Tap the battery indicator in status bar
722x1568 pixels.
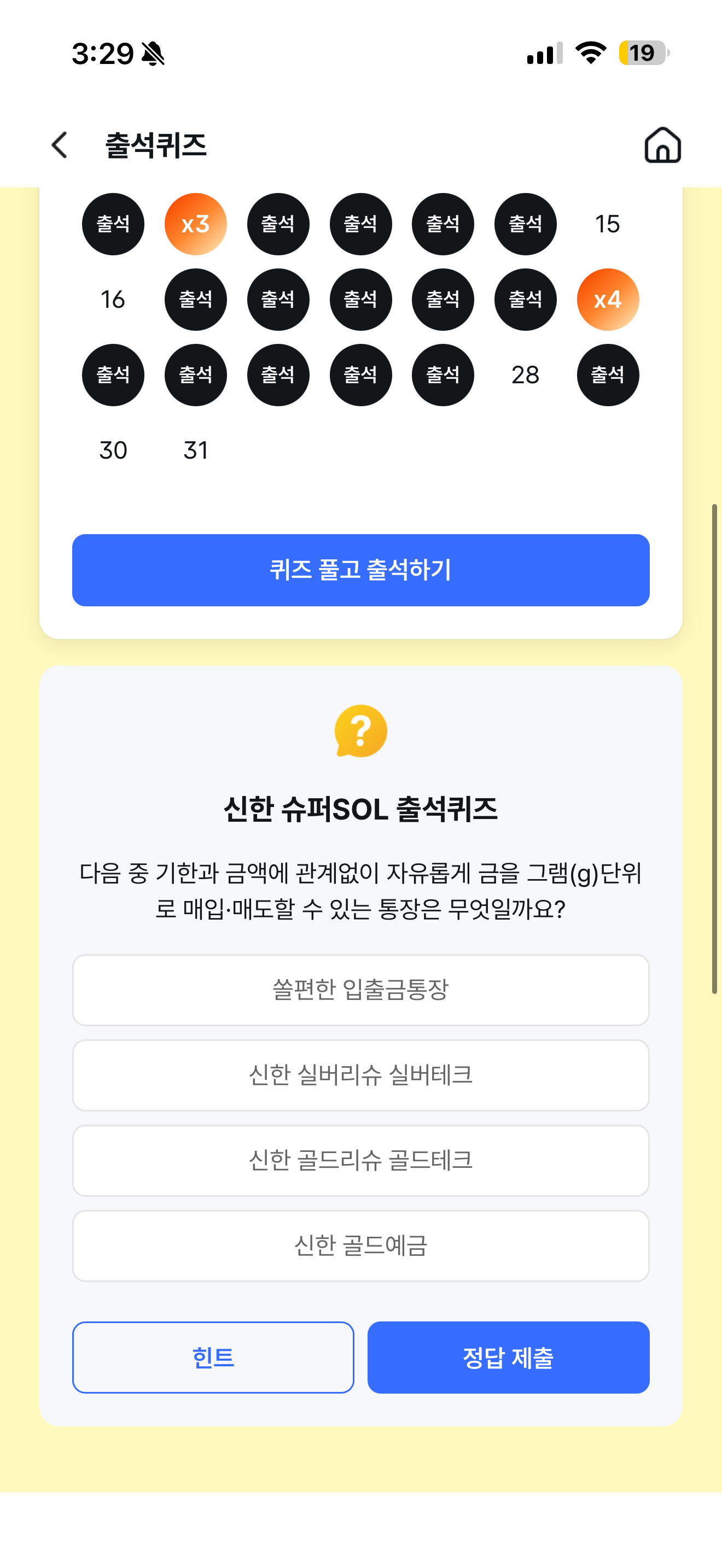(x=644, y=53)
